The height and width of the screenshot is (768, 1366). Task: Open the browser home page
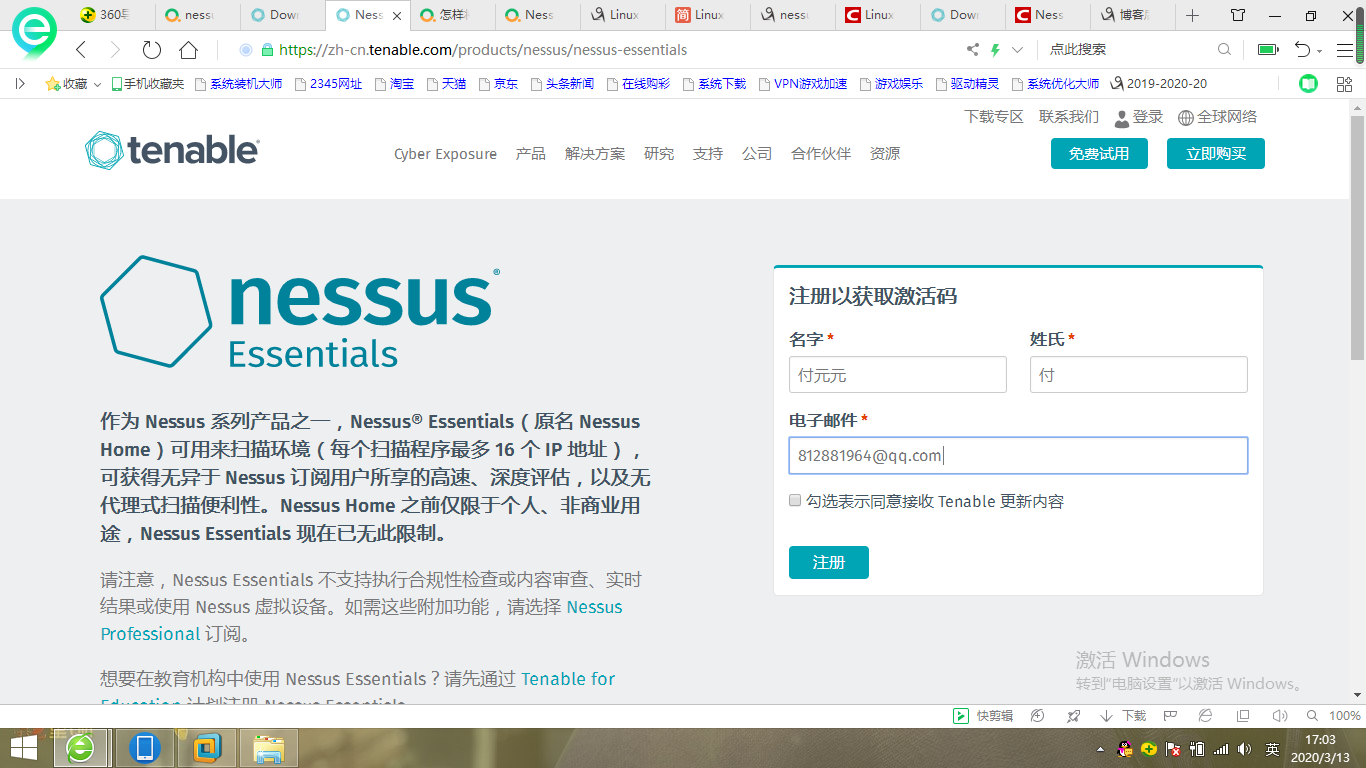tap(188, 50)
